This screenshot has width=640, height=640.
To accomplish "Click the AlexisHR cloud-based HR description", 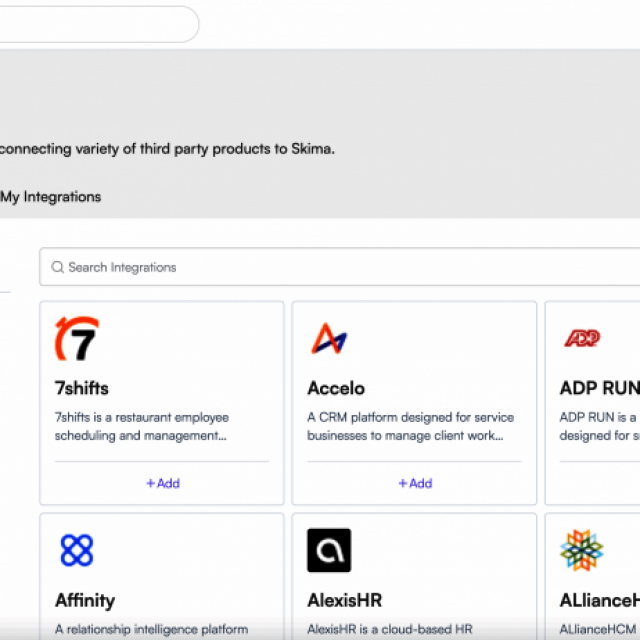I will click(x=390, y=629).
